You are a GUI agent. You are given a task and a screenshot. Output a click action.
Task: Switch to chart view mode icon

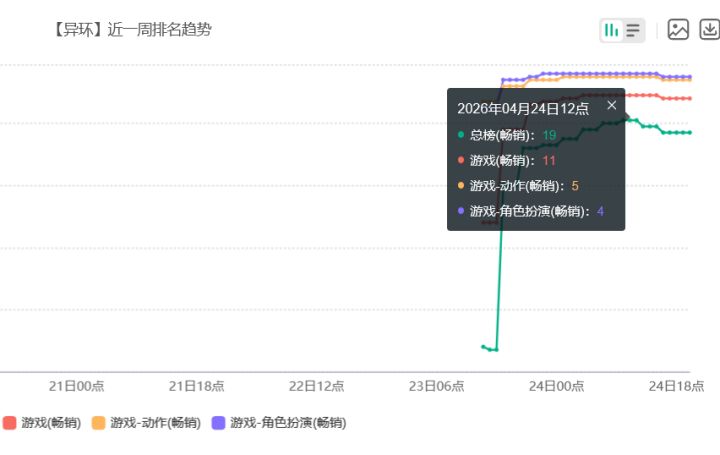click(611, 30)
